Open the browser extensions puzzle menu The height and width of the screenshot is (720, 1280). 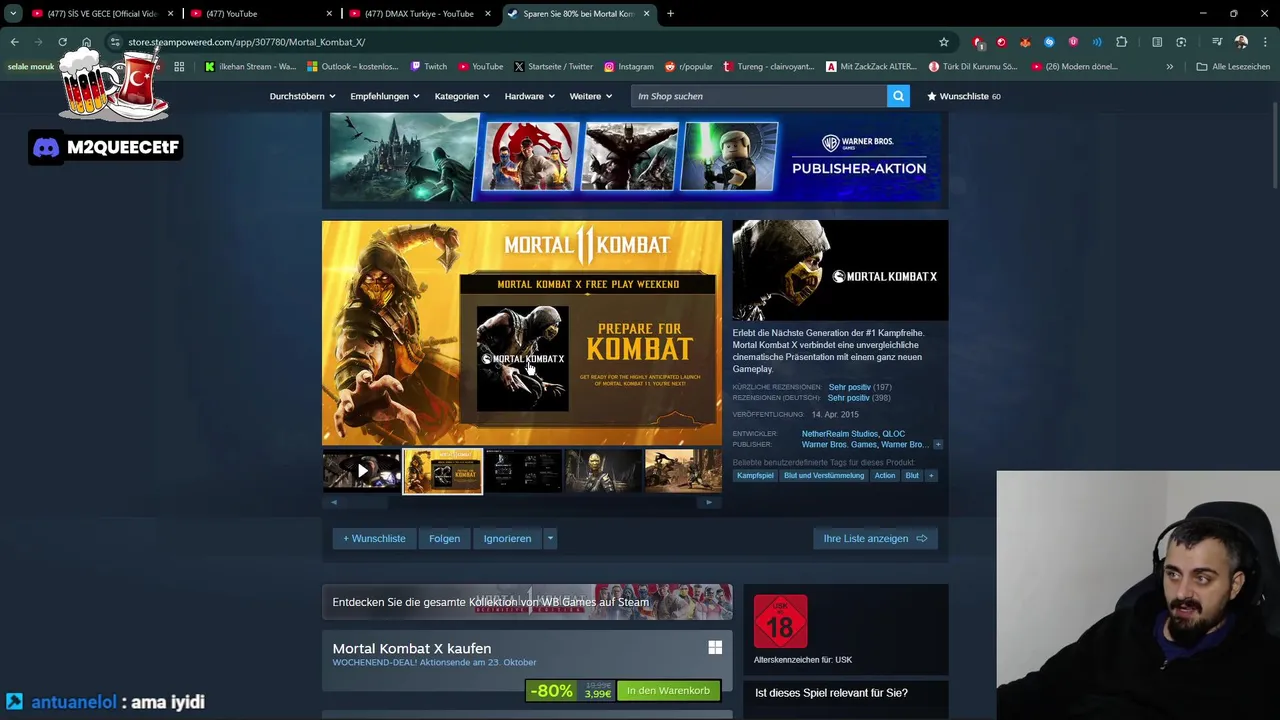(x=1121, y=42)
